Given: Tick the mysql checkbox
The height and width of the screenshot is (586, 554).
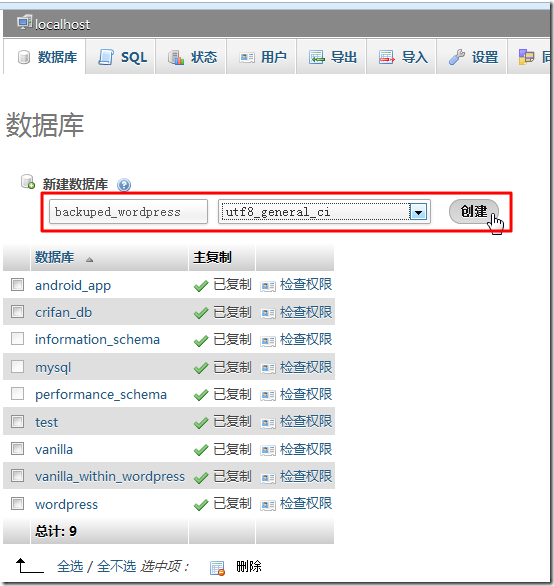Looking at the screenshot, I should tap(18, 367).
